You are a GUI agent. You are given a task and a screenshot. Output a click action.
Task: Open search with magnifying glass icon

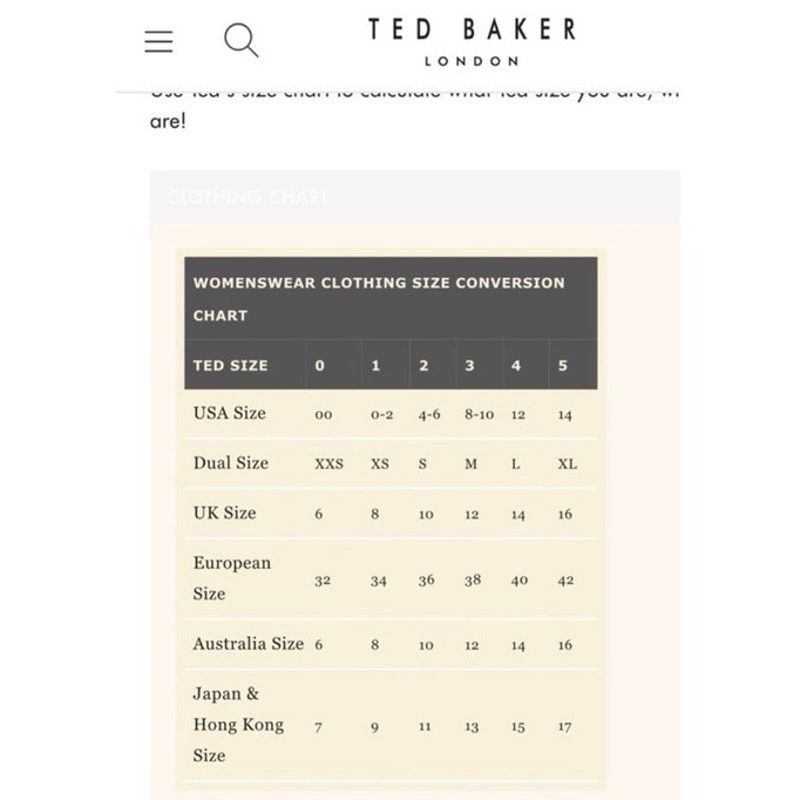click(x=241, y=40)
